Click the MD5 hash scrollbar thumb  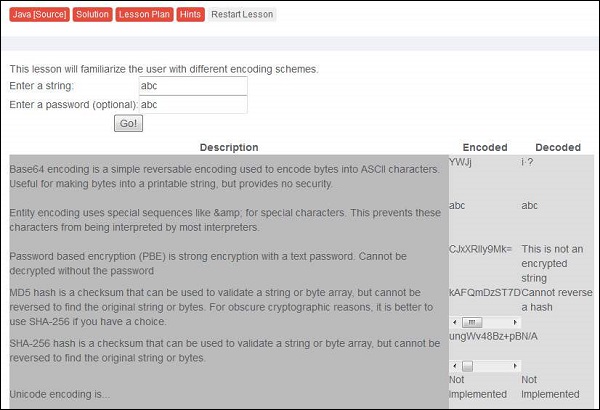tap(473, 322)
